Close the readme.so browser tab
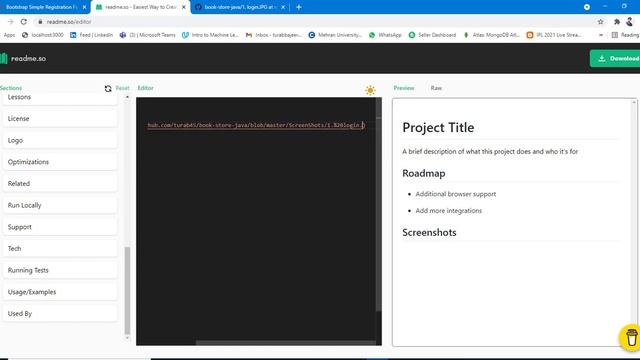The width and height of the screenshot is (640, 360). point(184,7)
